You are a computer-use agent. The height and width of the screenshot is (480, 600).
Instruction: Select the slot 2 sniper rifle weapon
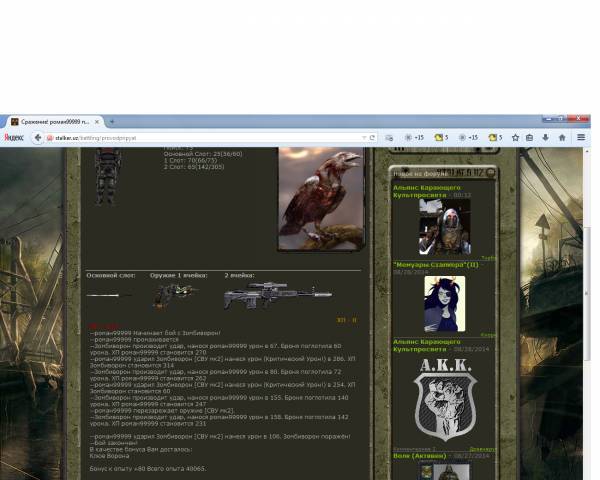(x=278, y=295)
